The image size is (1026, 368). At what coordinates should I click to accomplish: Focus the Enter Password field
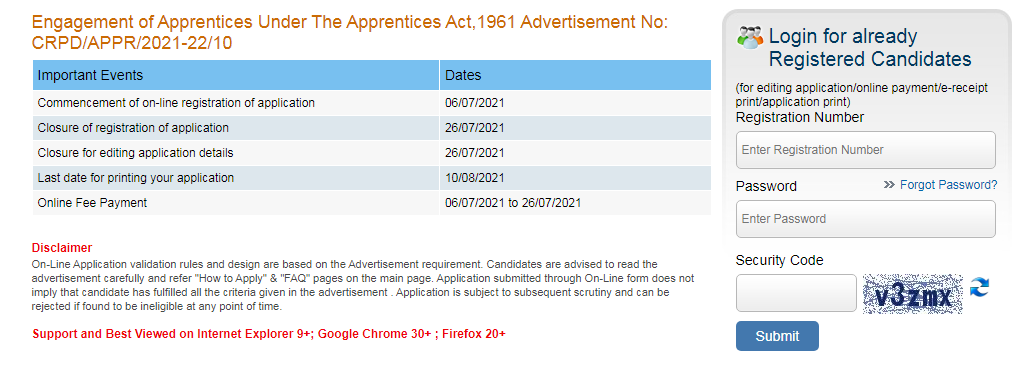(x=866, y=219)
